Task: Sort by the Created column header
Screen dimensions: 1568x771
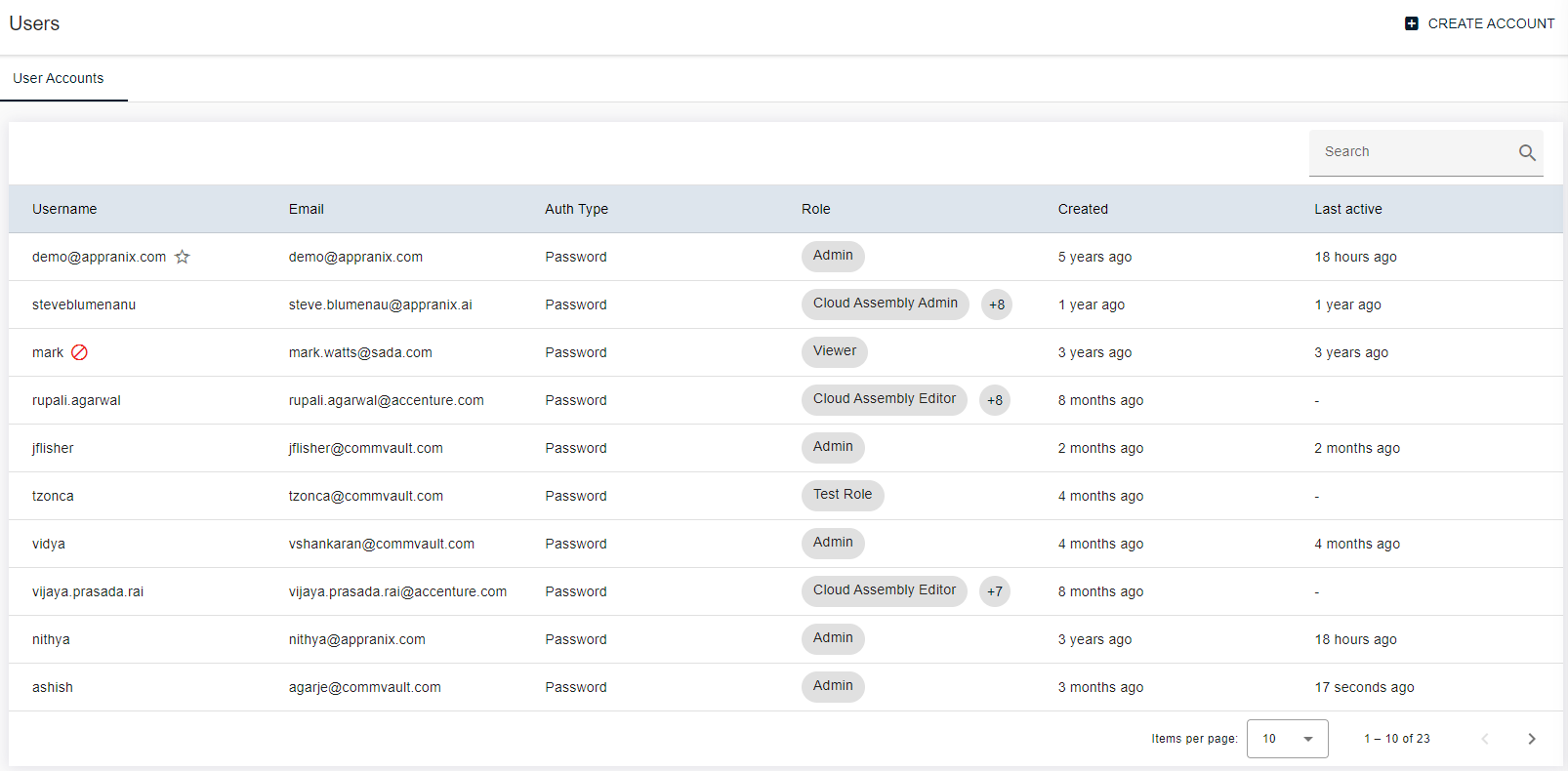Action: [x=1083, y=209]
